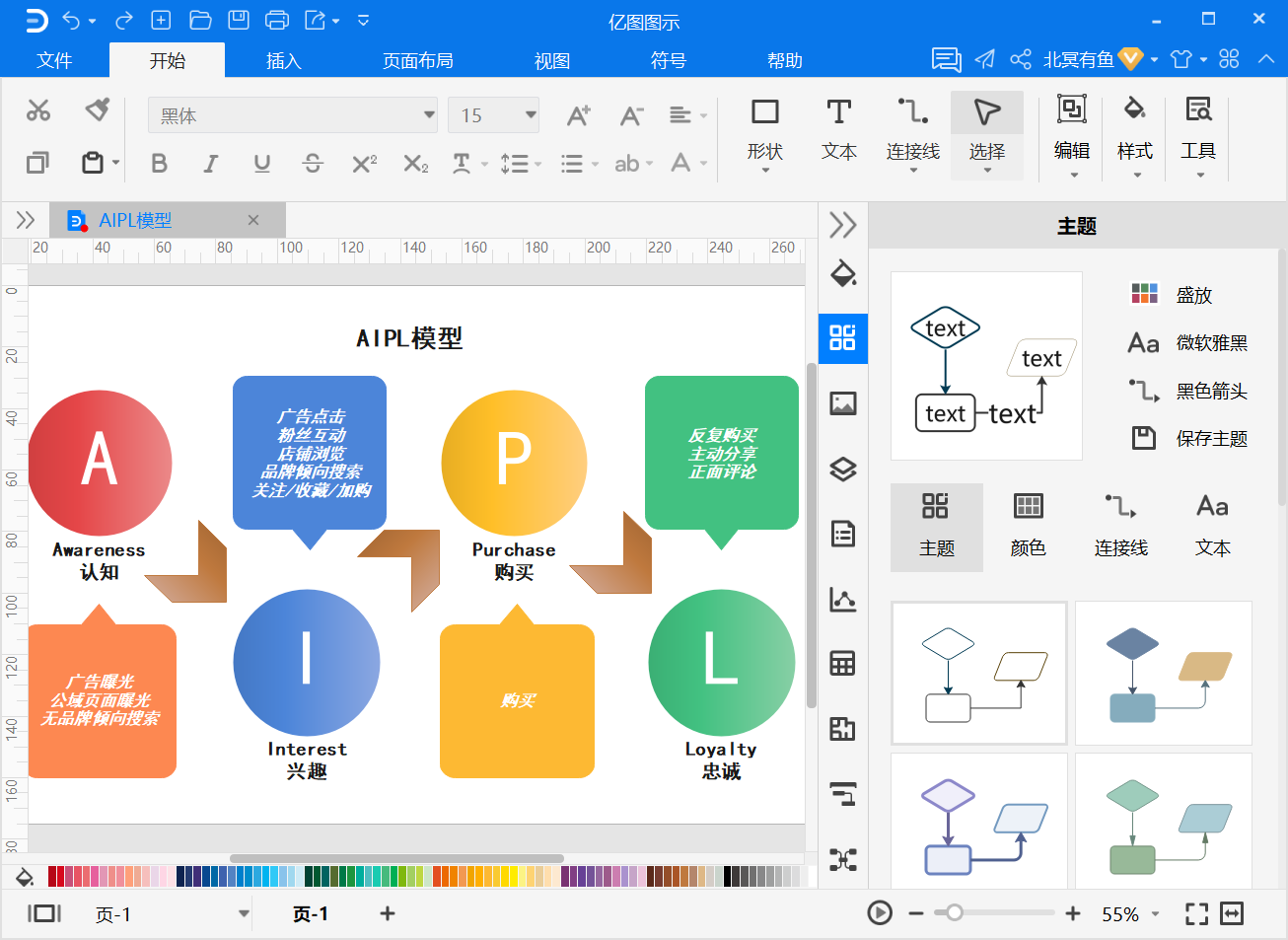Screen dimensions: 1288x940
Task: Toggle Subscript formatting
Action: pos(416,163)
